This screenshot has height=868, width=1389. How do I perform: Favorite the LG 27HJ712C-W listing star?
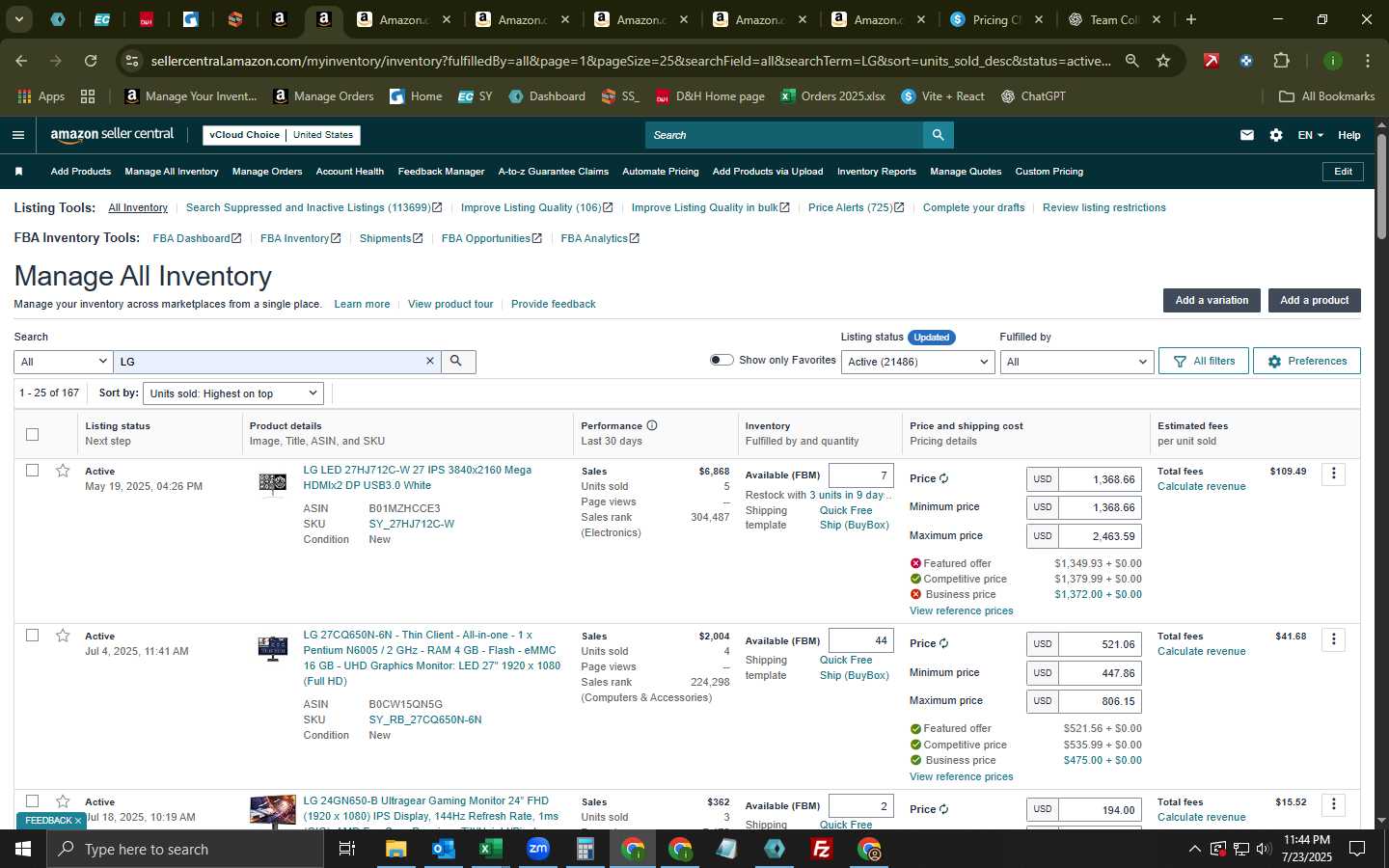coord(63,471)
